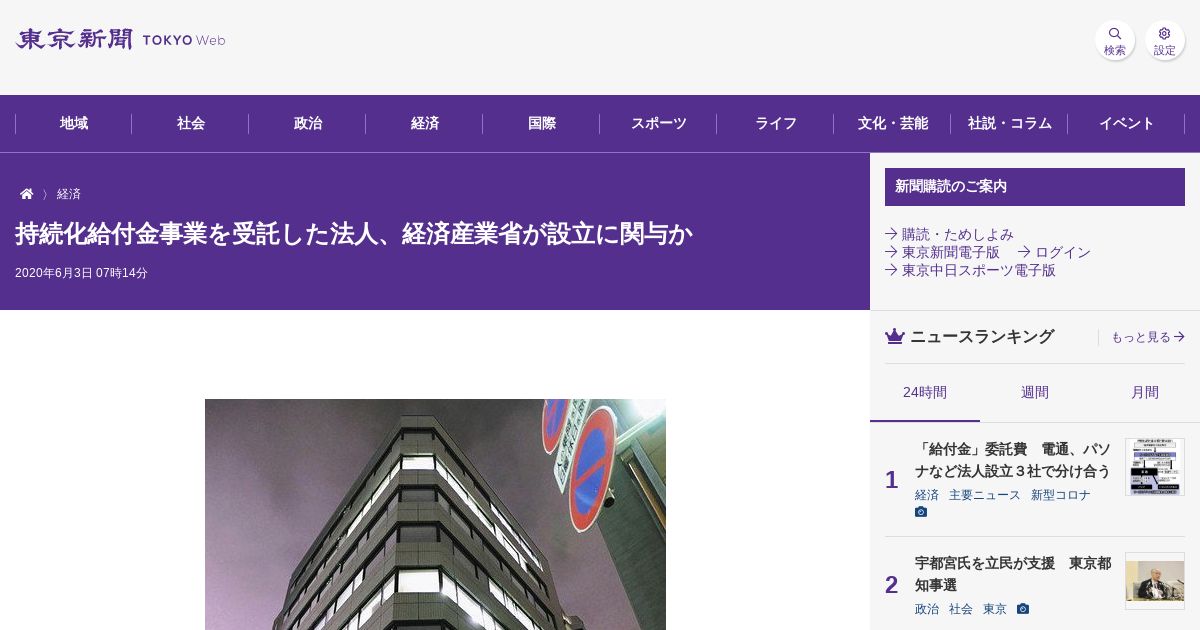Select the 24時間 ranking tab

point(925,392)
